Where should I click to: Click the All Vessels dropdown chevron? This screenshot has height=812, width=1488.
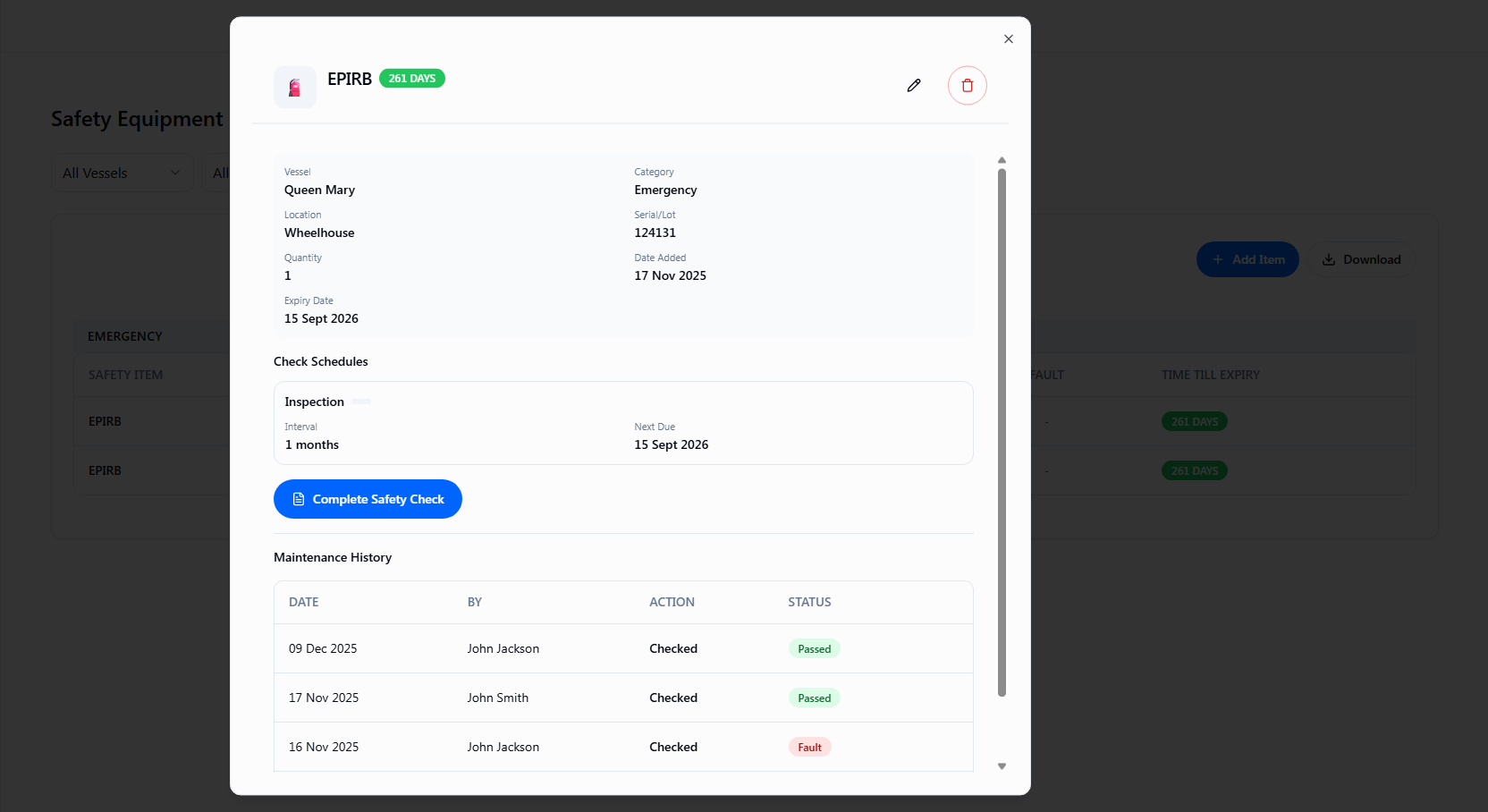[x=175, y=173]
